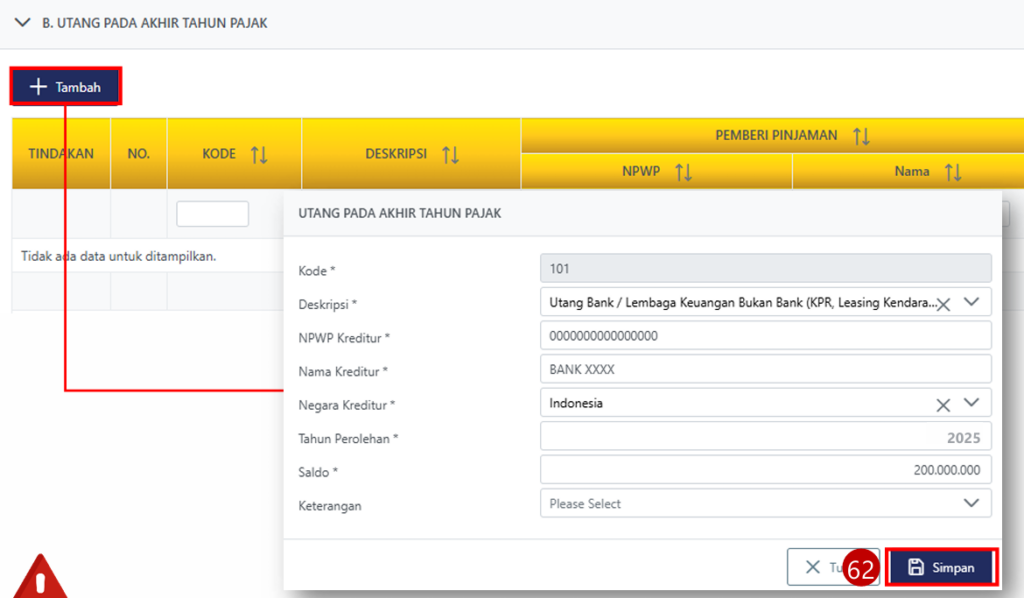1024x598 pixels.
Task: Click the Tambah add button
Action: tap(66, 87)
